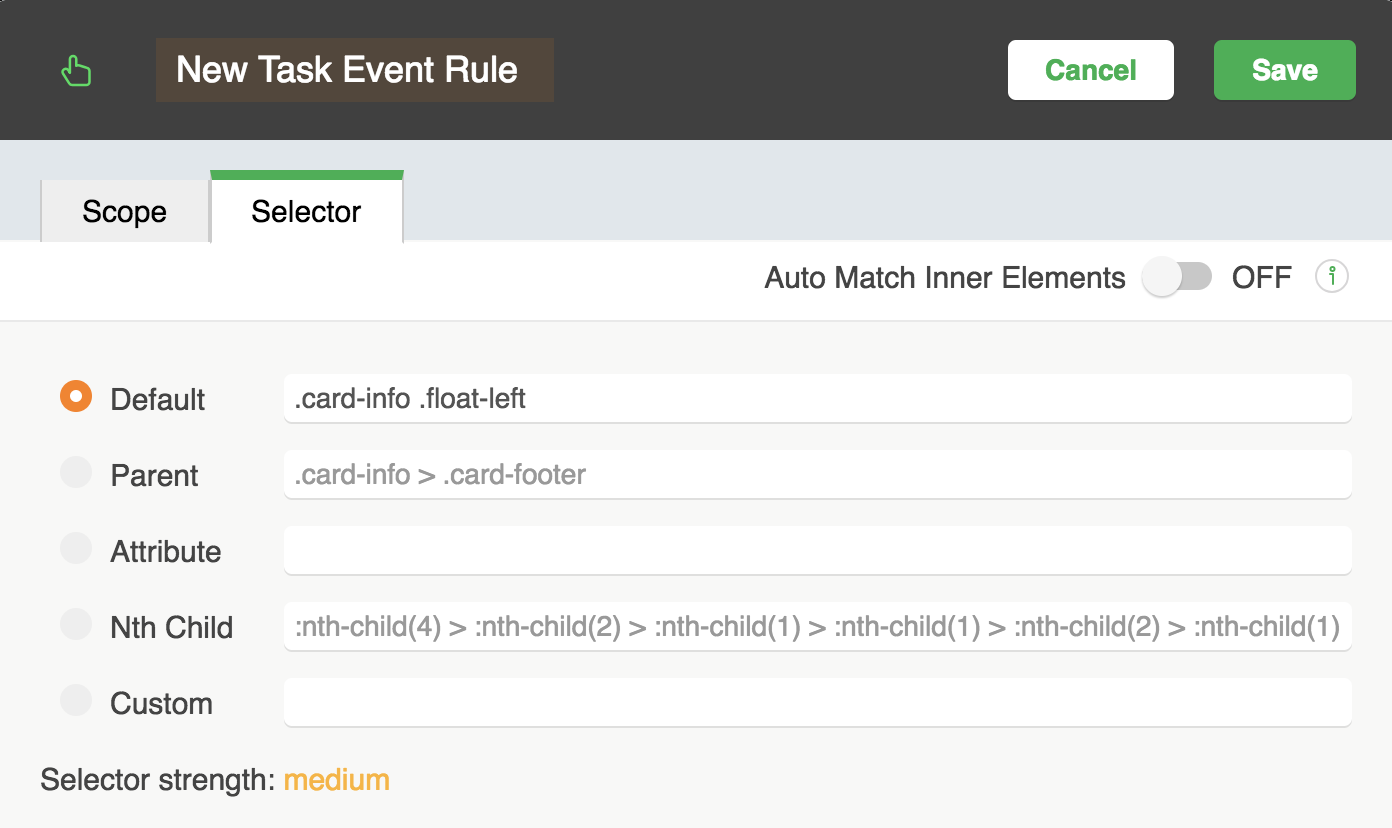Switch to the Scope tab
This screenshot has height=828, width=1392.
click(125, 211)
